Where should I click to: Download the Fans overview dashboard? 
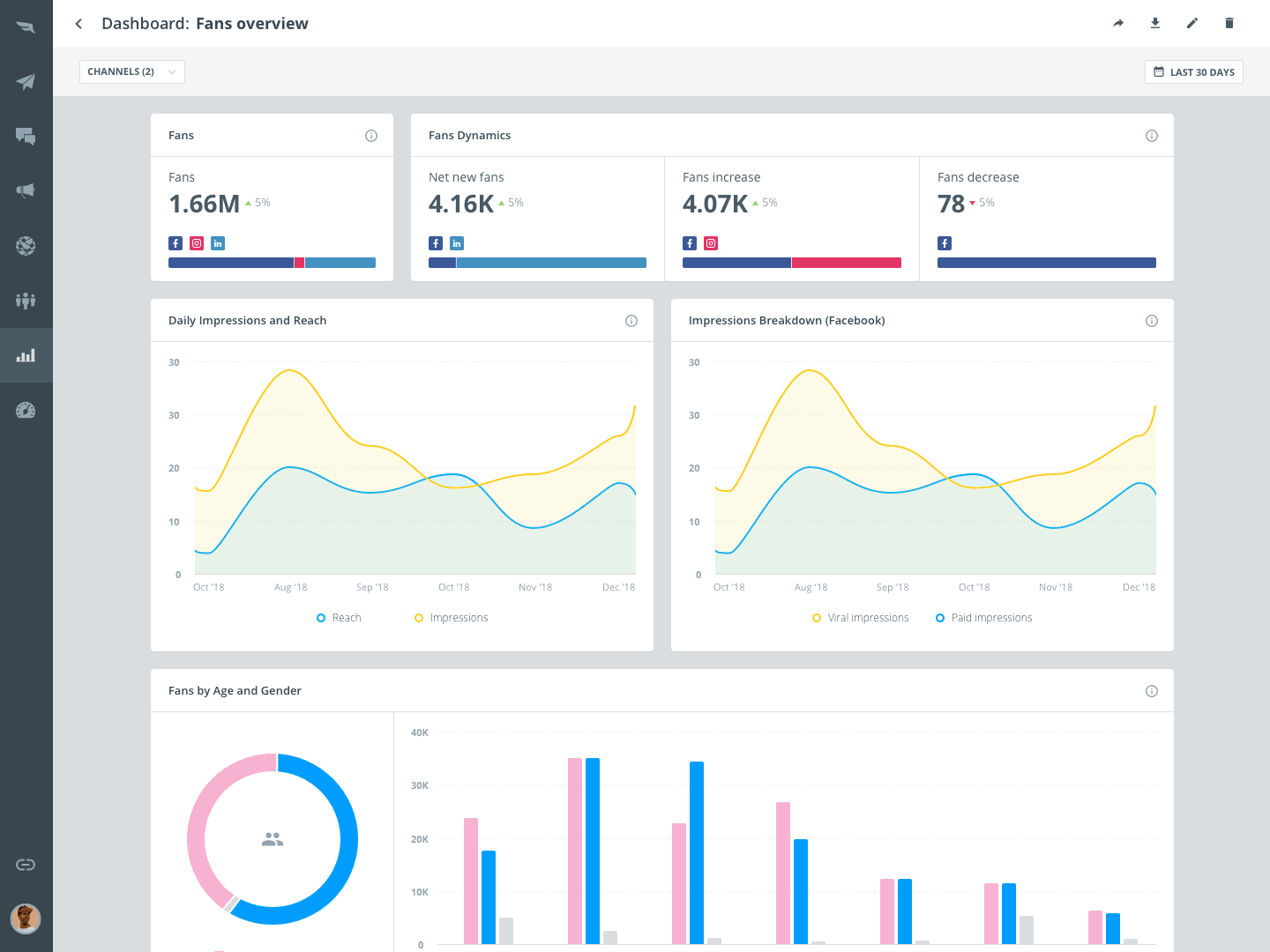click(1155, 24)
